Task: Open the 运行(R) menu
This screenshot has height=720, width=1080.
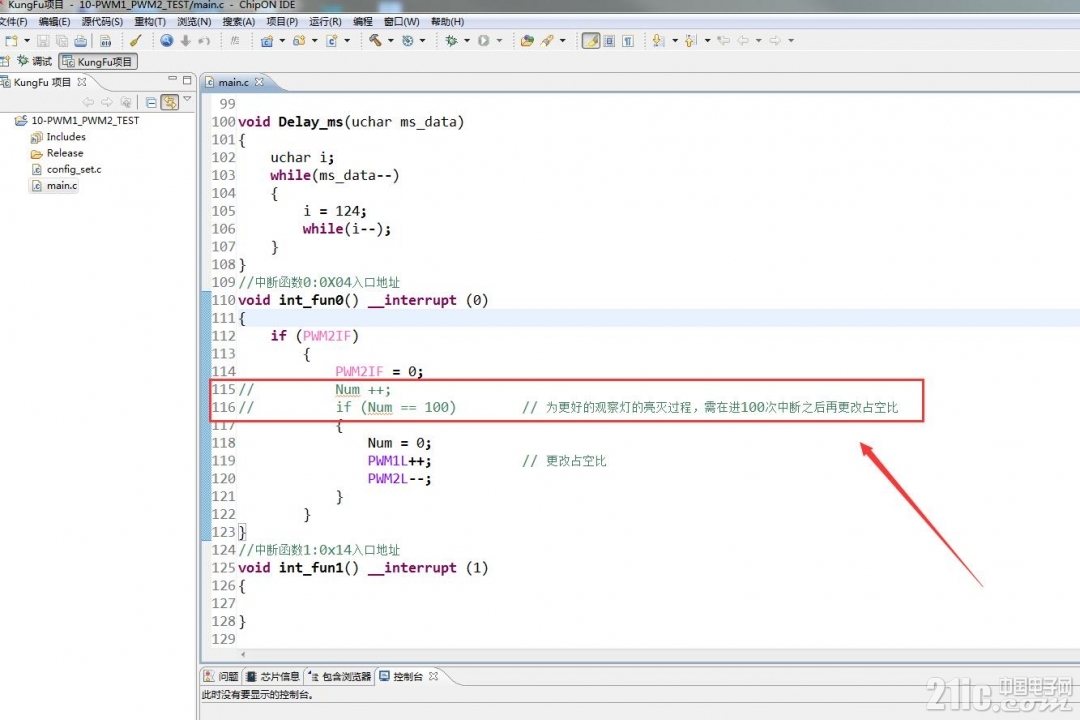Action: click(325, 21)
